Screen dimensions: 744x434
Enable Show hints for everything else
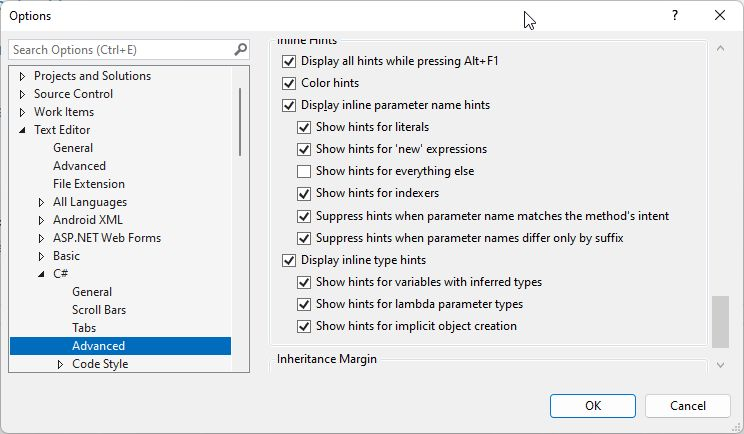tap(304, 171)
